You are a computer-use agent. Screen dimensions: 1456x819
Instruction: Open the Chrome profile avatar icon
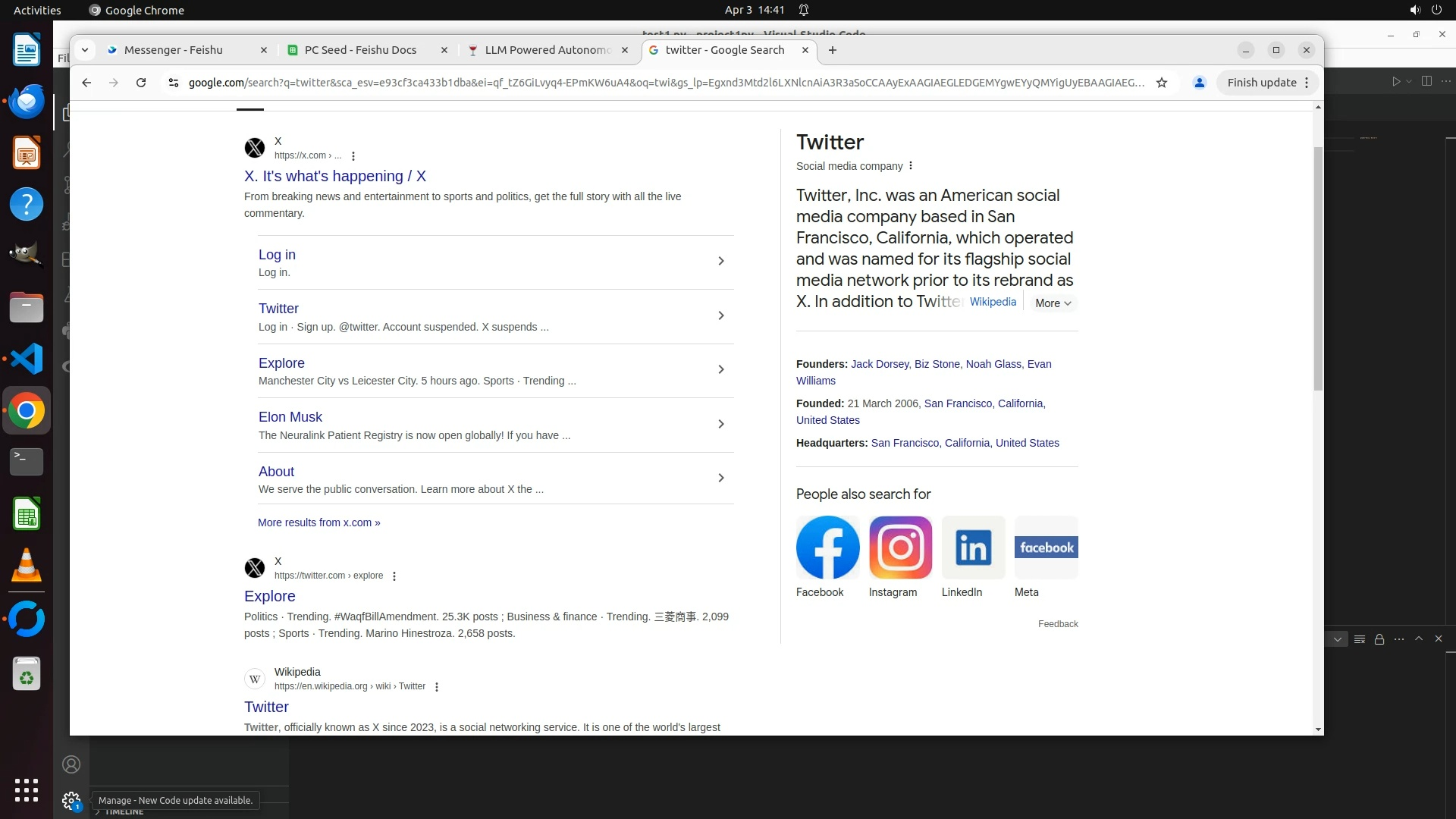tap(1199, 83)
